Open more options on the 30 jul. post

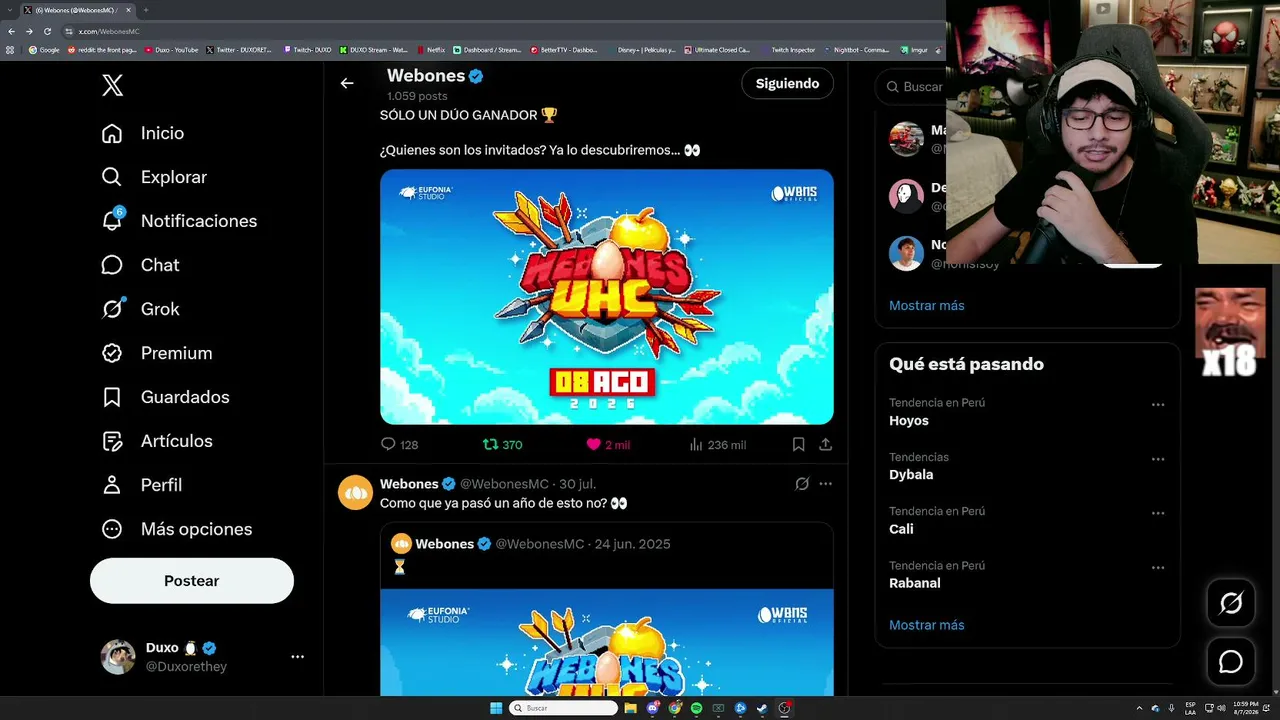[825, 484]
